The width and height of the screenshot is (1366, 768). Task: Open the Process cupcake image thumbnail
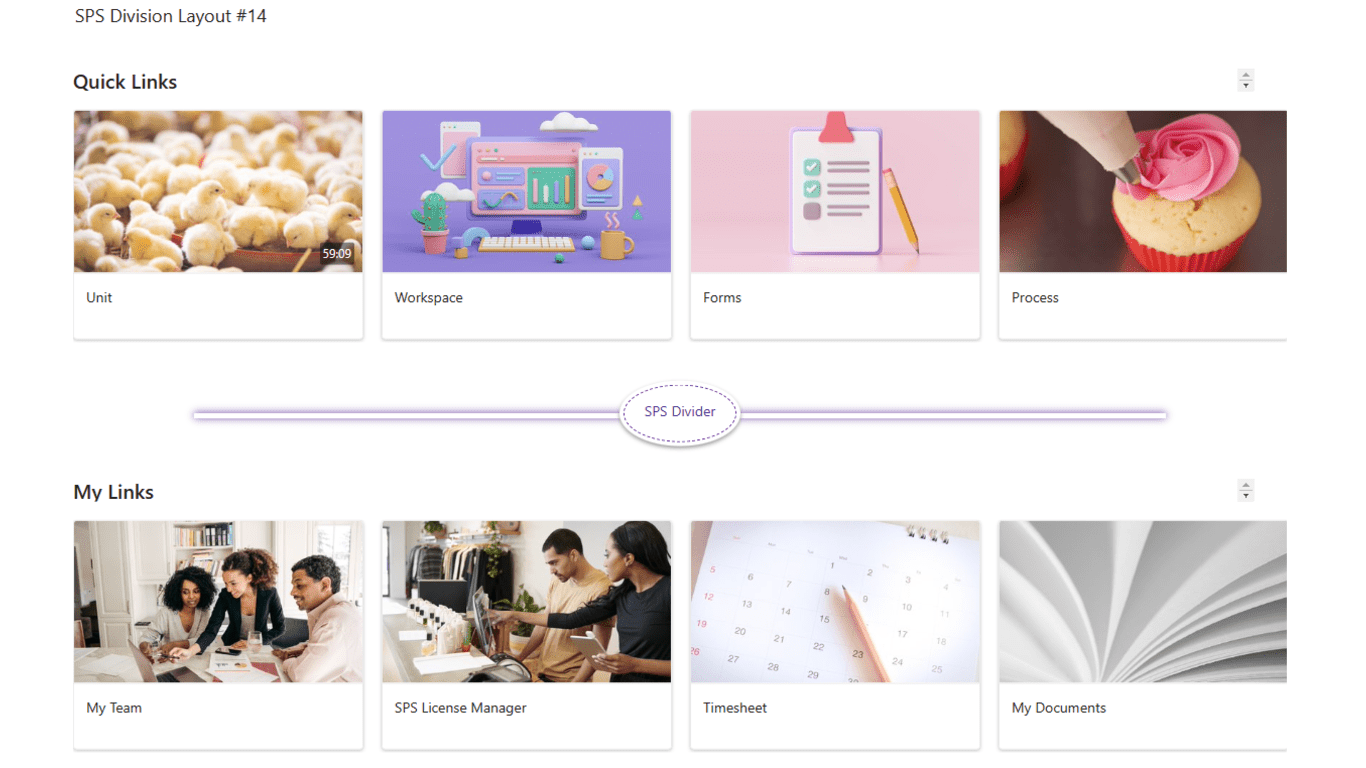1143,192
